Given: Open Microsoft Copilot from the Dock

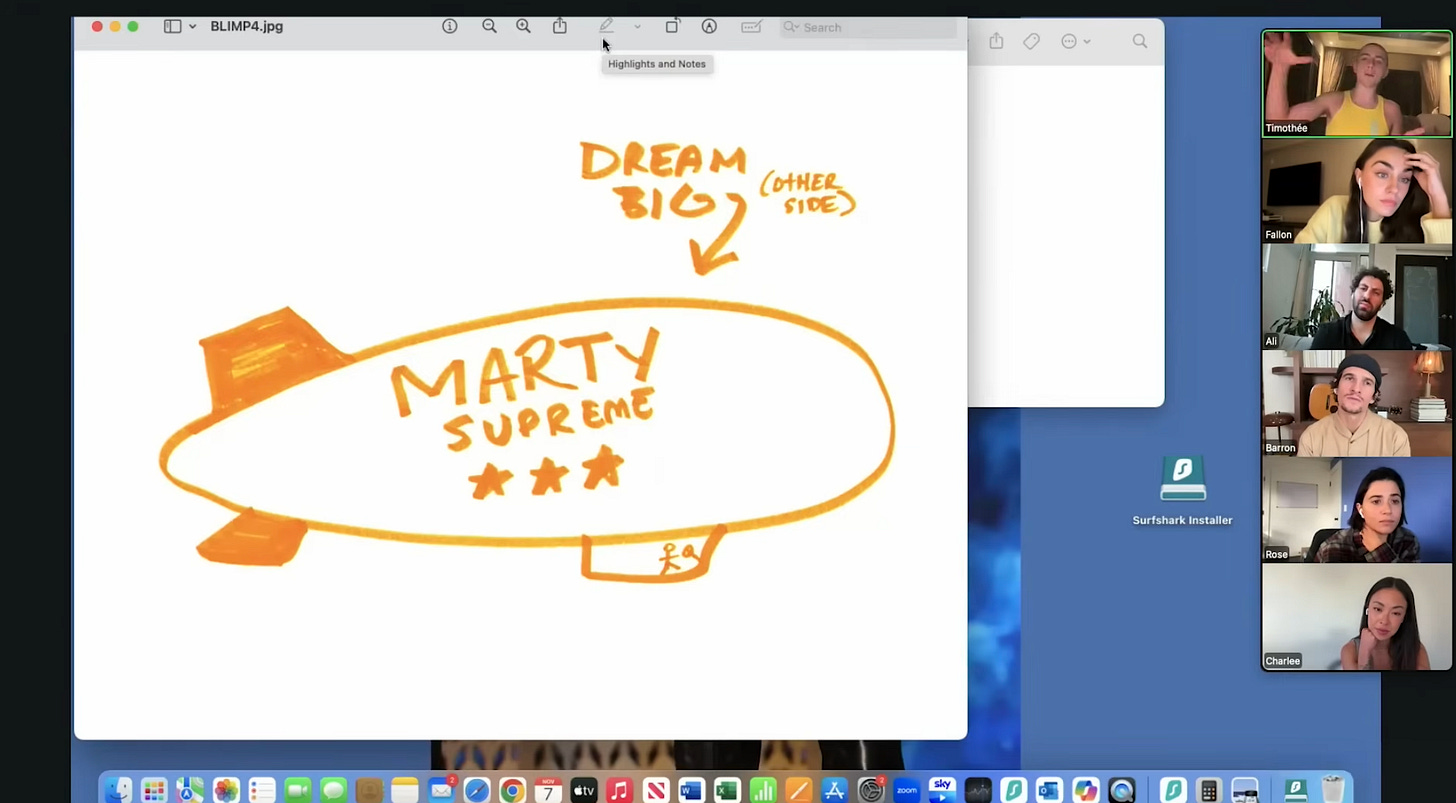Looking at the screenshot, I should 1086,790.
